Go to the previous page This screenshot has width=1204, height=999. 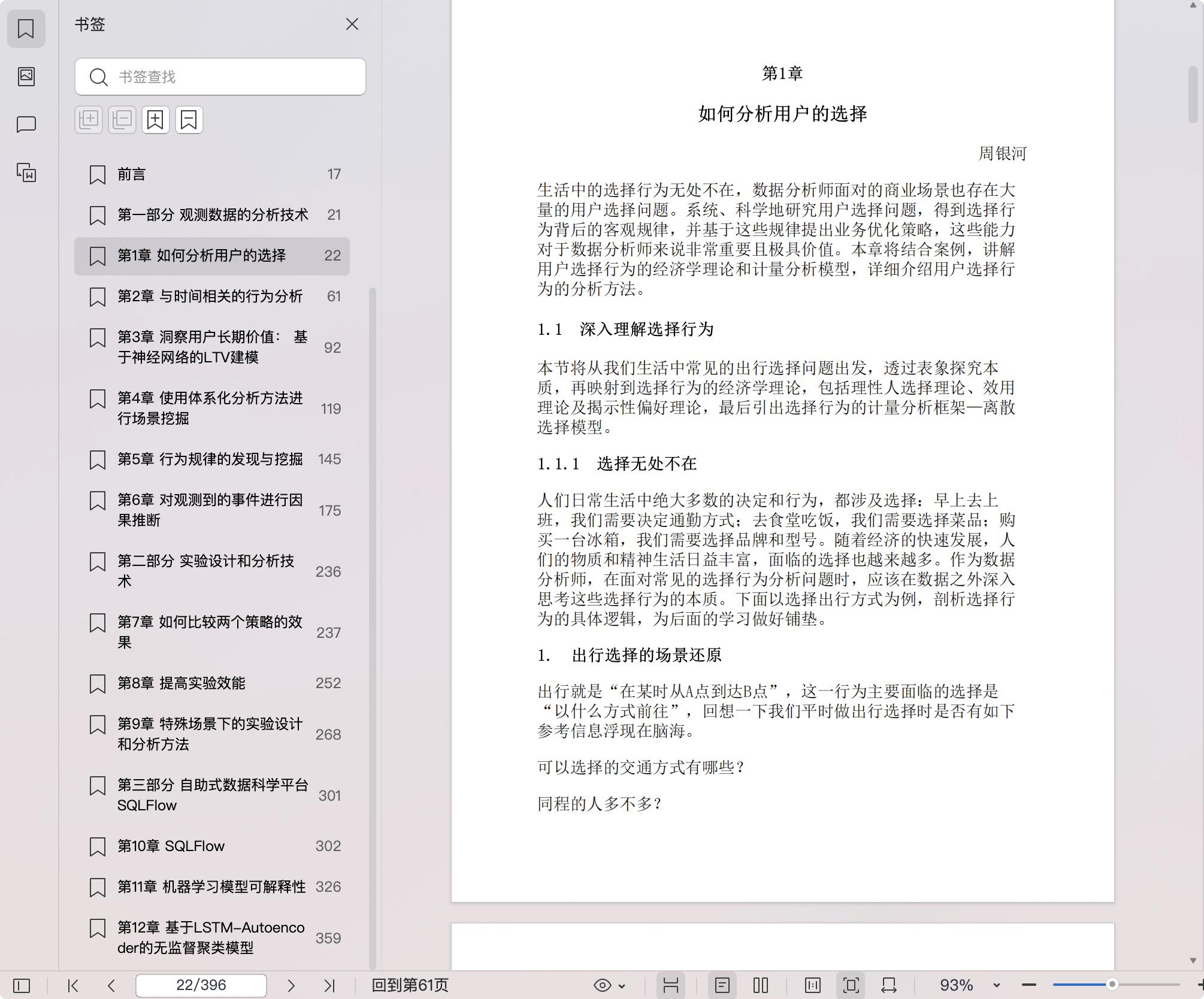click(111, 986)
